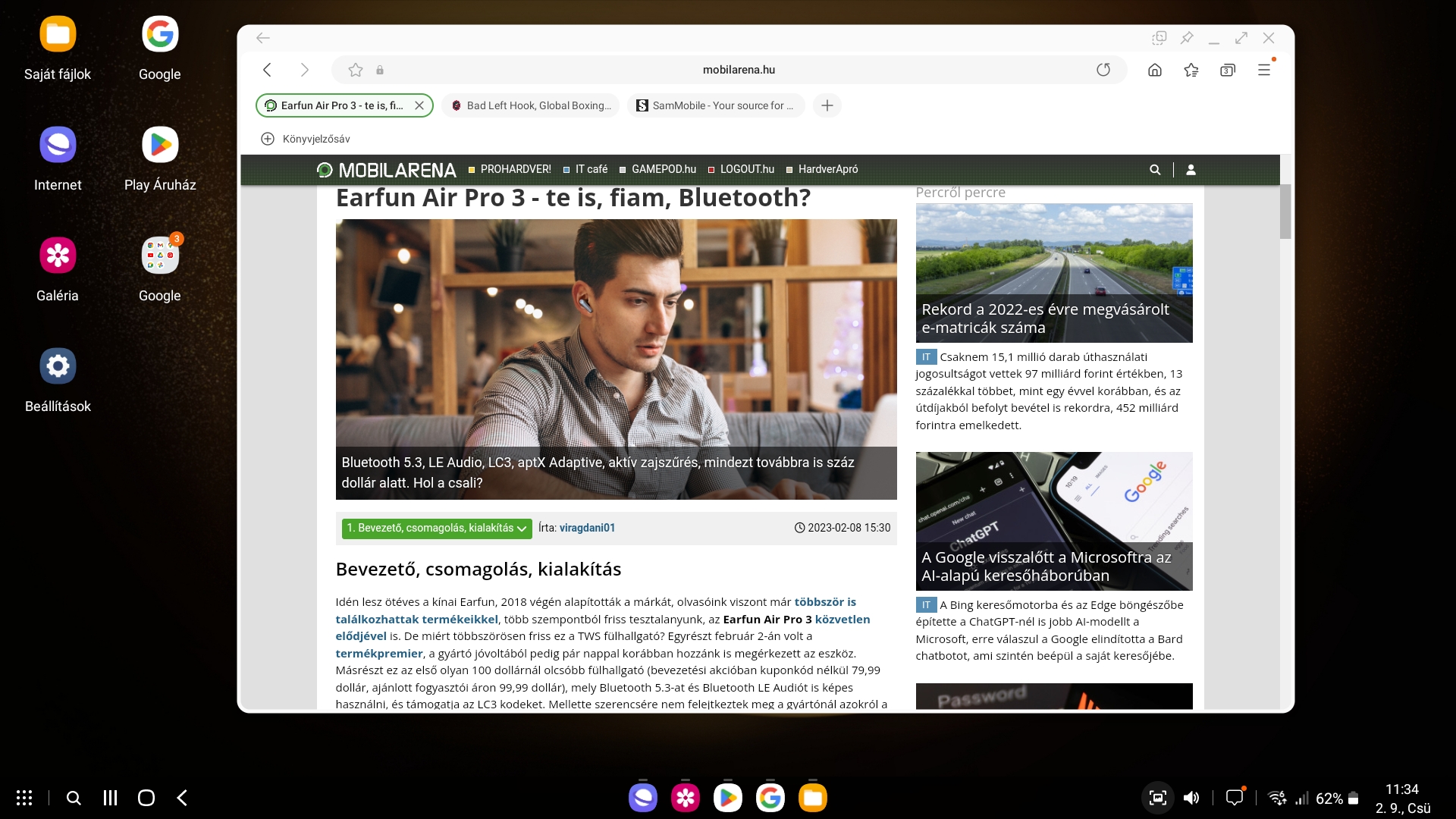Open the Gallery icon in the taskbar
This screenshot has width=1456, height=819.
pos(686,798)
